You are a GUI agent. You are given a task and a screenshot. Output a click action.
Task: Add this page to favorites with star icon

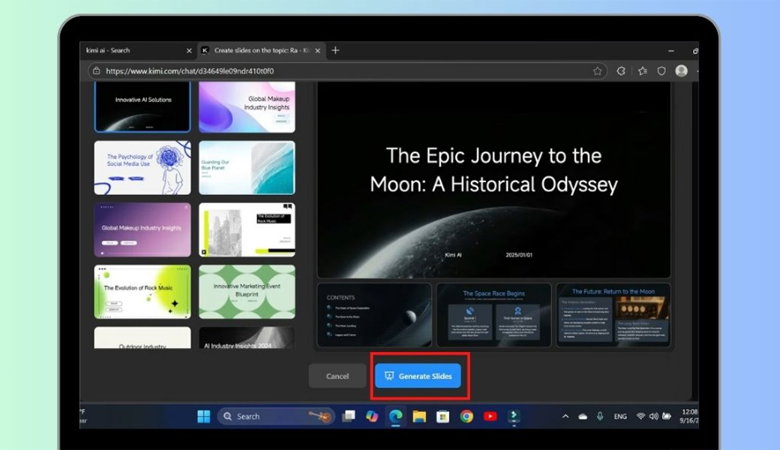pos(597,71)
